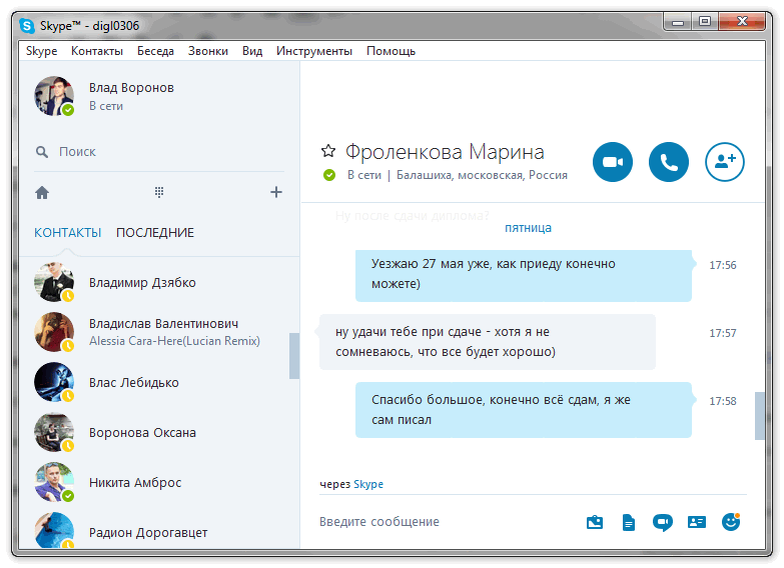Add people to this conversation
This screenshot has height=568, width=784.
tap(724, 162)
